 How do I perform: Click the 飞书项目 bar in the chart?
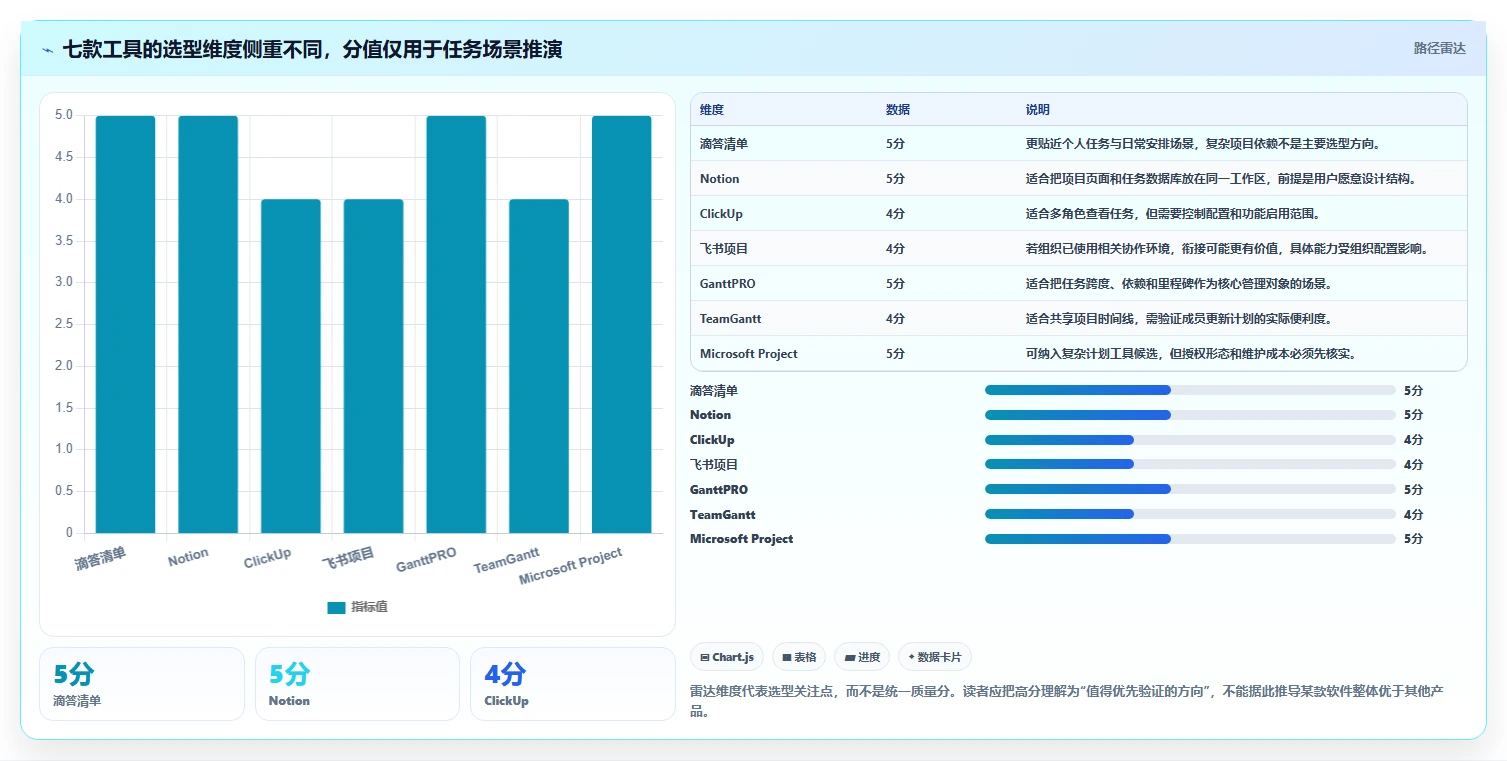tap(374, 366)
